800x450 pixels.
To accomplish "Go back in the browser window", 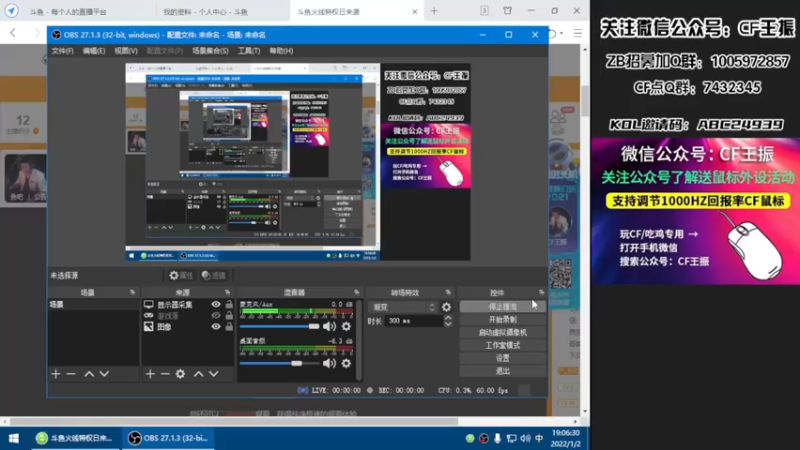I will (x=13, y=33).
